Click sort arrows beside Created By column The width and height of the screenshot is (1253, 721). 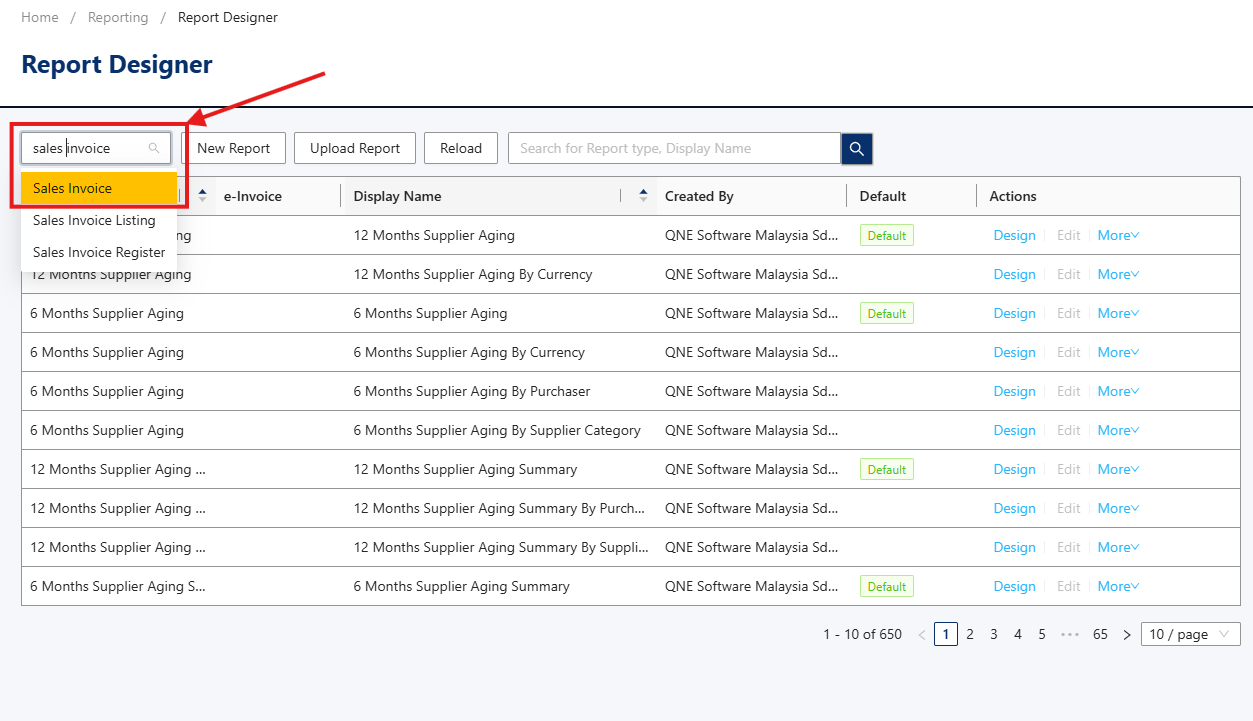point(643,196)
